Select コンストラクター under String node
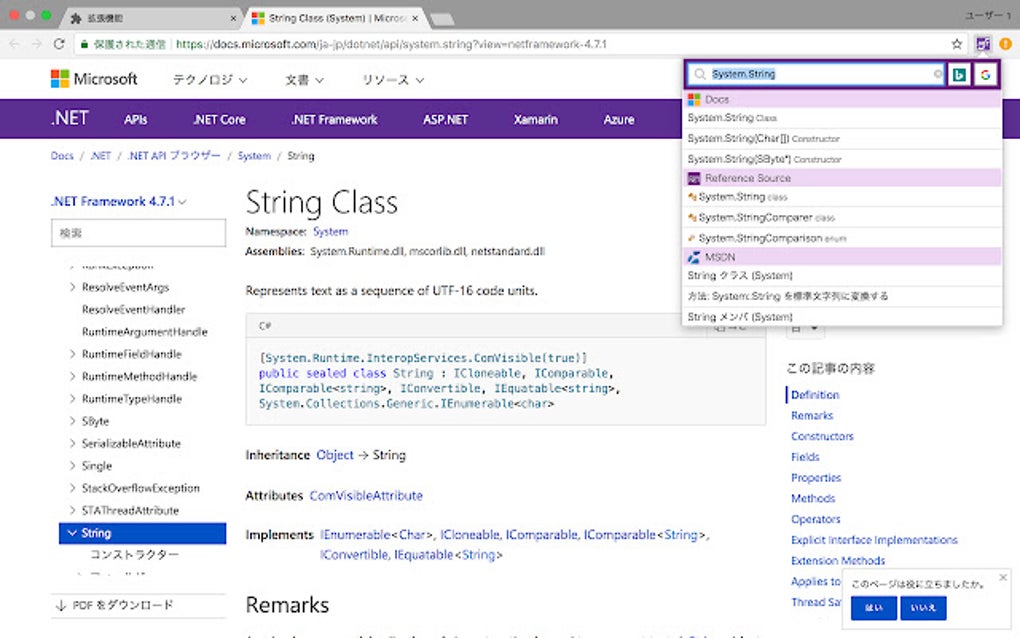Screen dimensions: 1020x638 135,555
